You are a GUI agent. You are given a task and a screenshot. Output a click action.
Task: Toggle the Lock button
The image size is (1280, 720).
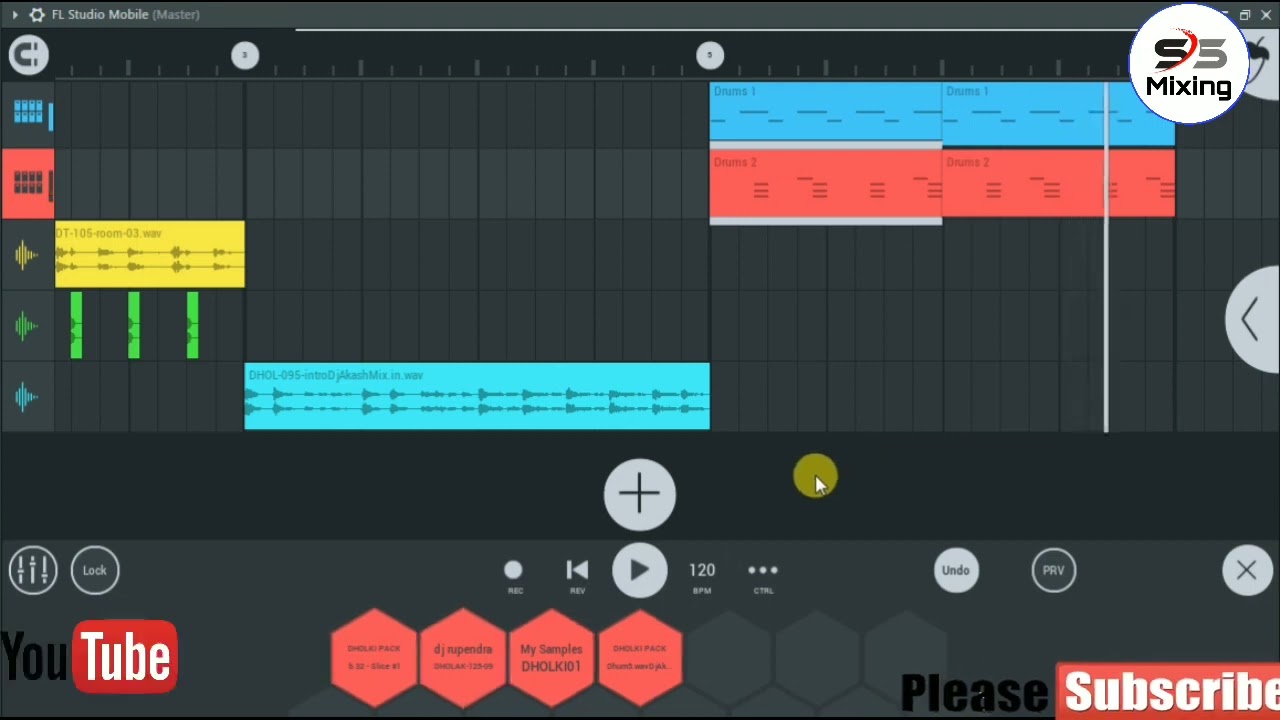(x=95, y=570)
